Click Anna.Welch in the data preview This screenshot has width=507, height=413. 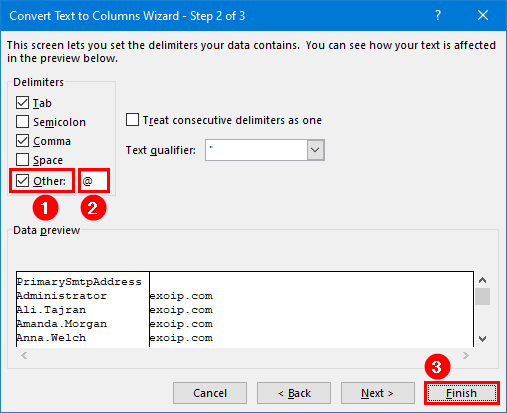[51, 338]
